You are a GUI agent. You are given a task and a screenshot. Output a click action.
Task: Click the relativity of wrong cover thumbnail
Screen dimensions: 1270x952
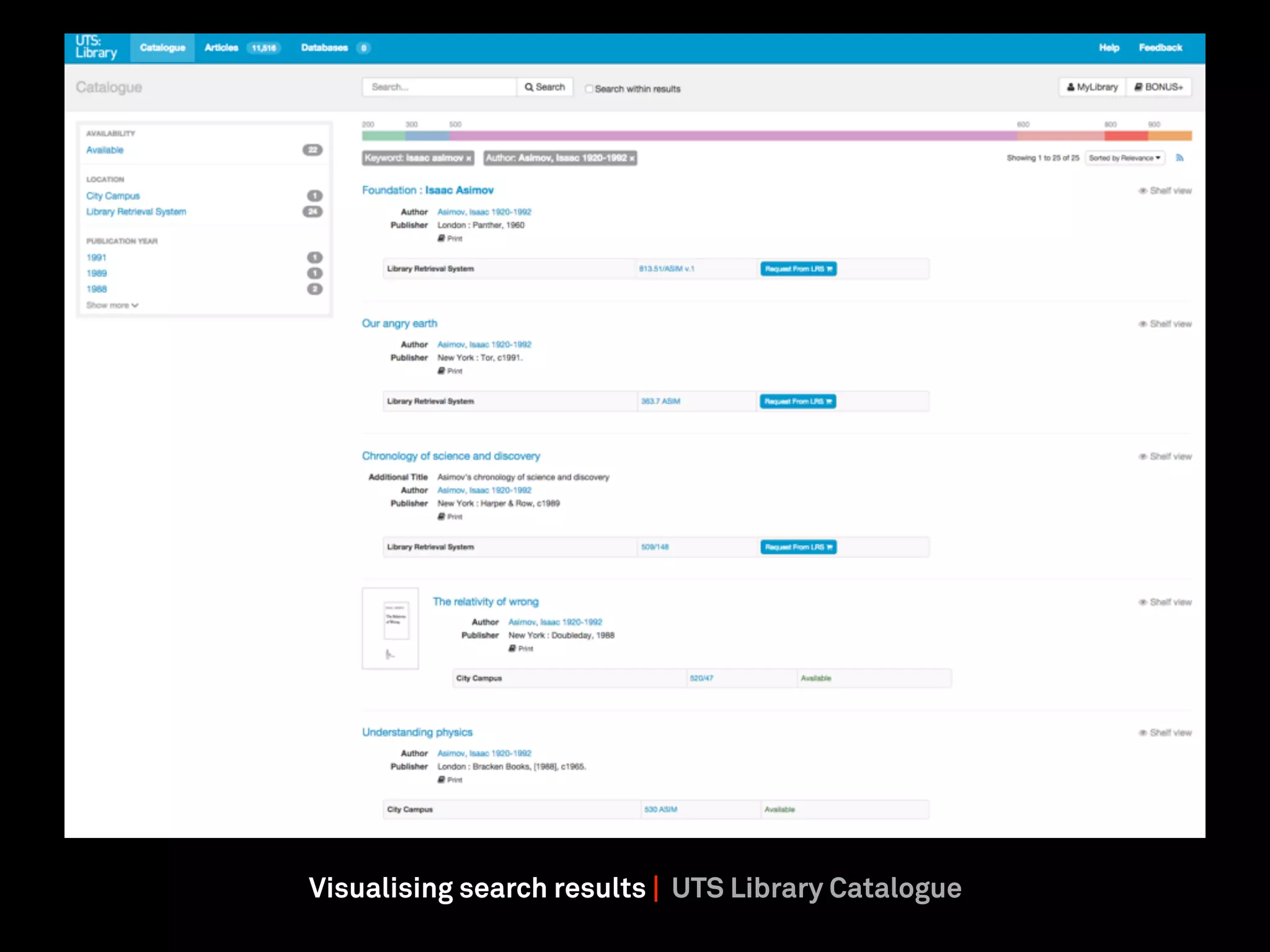point(390,628)
